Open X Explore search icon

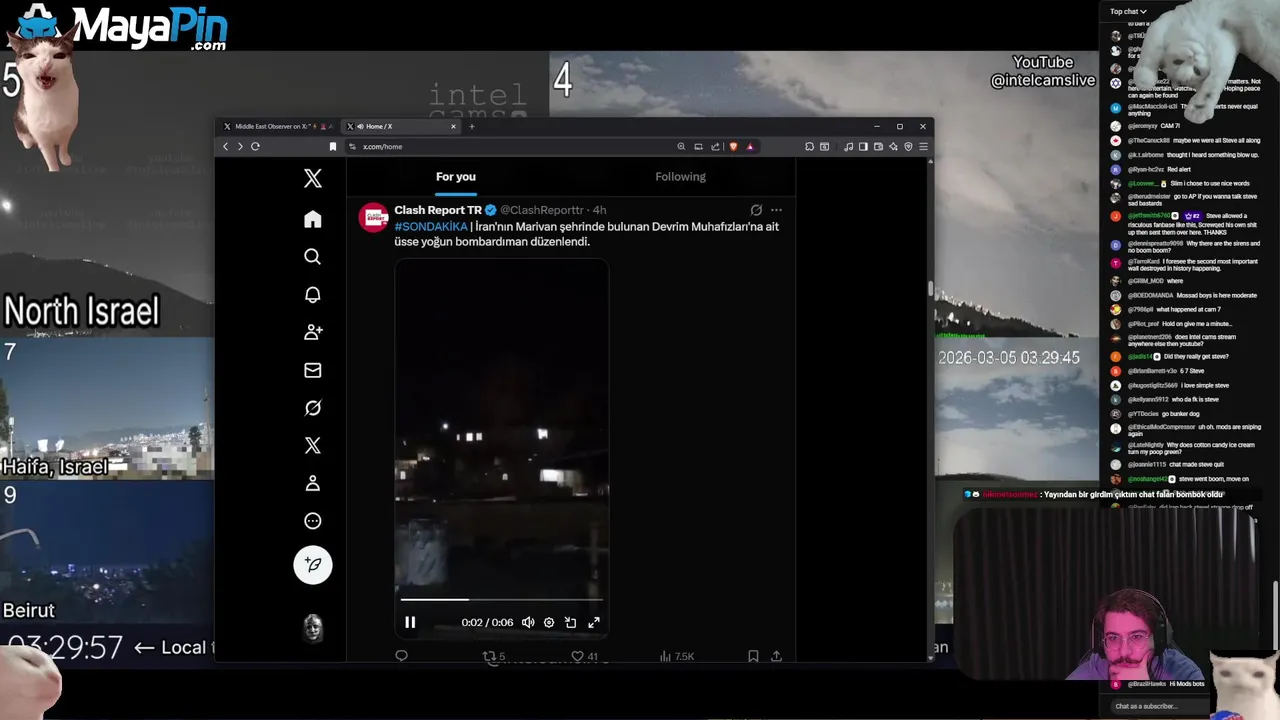[x=313, y=257]
